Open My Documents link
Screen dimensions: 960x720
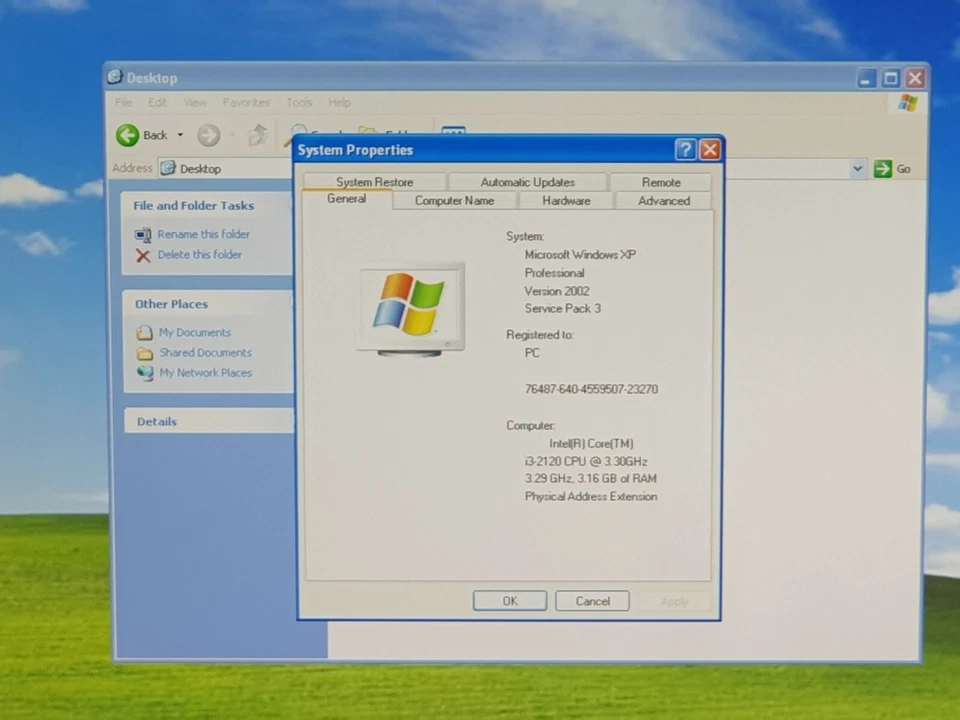click(195, 332)
